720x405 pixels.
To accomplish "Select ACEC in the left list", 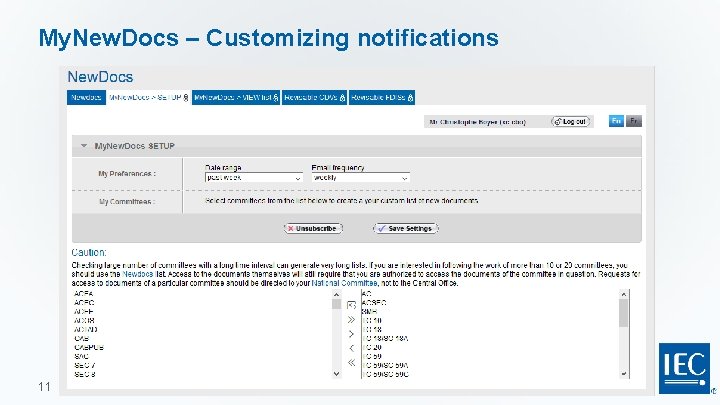I will (x=84, y=303).
